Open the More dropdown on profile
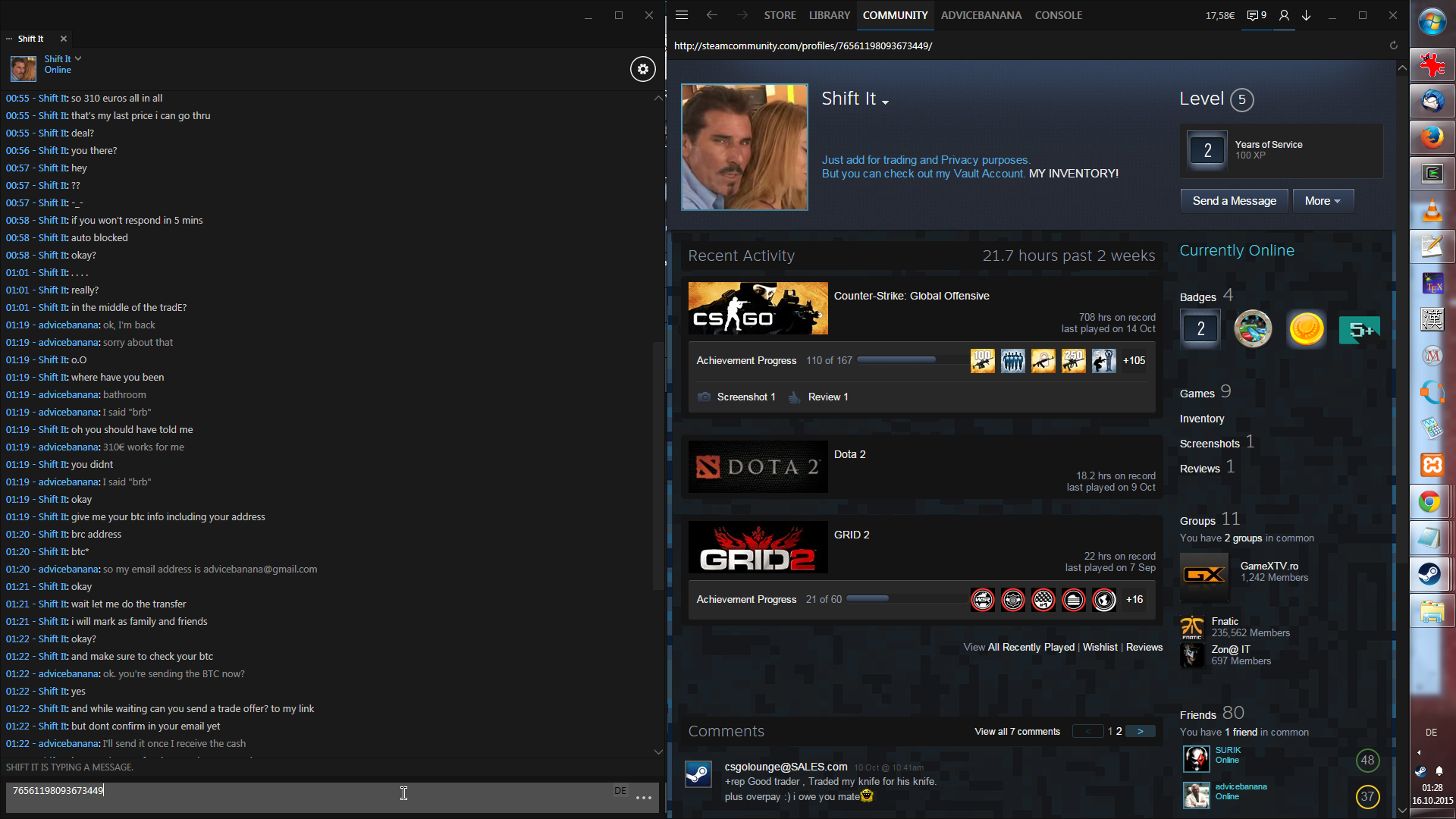 pos(1323,201)
